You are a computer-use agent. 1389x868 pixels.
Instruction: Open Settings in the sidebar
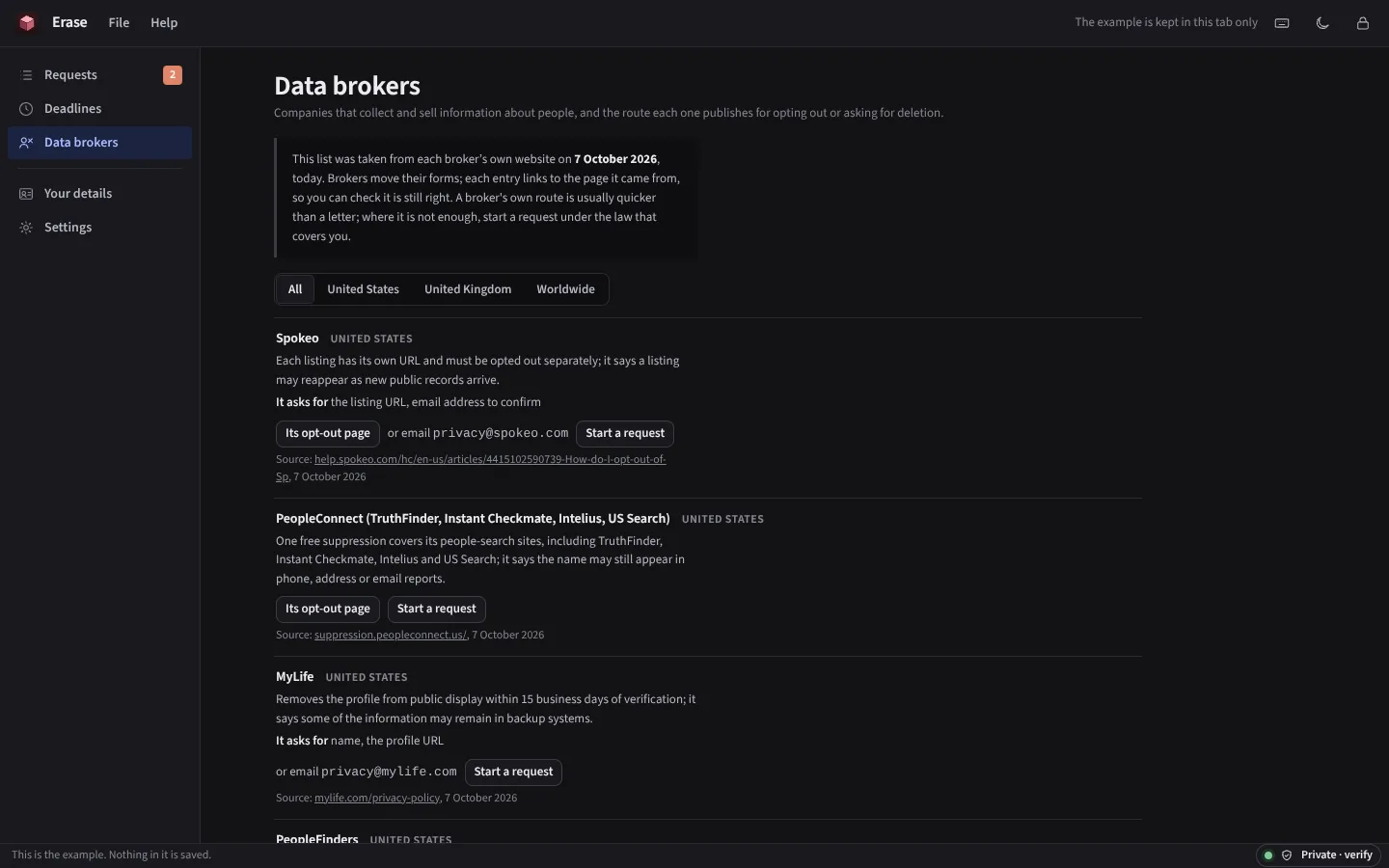pos(100,228)
